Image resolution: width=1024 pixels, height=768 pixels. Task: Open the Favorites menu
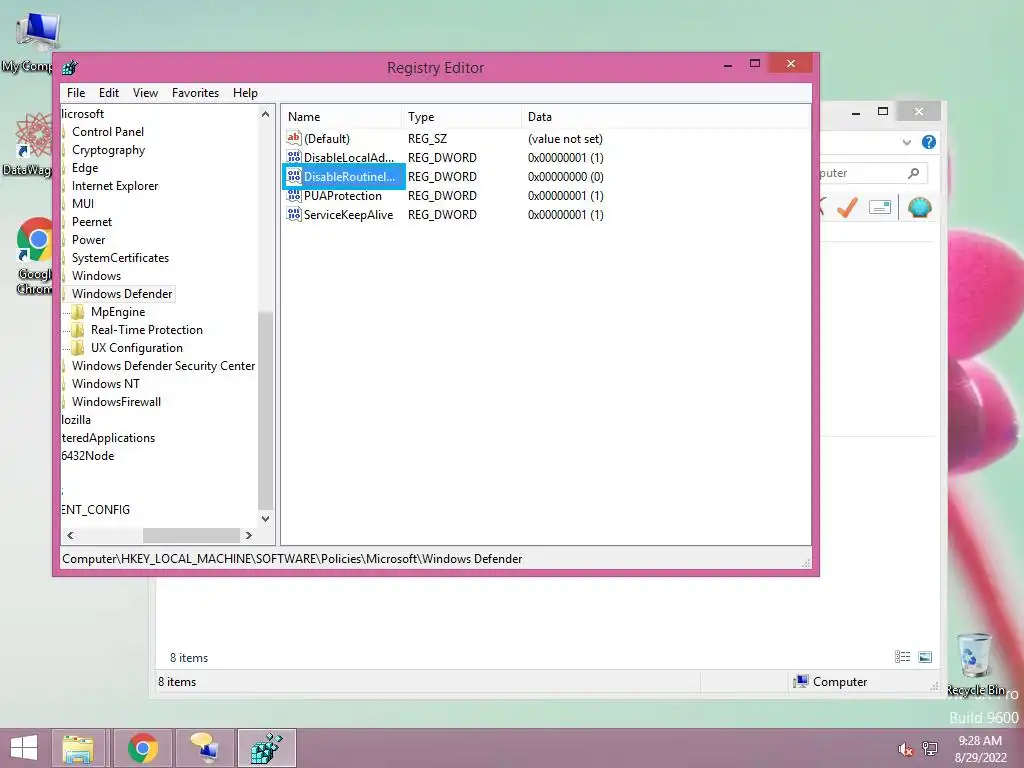tap(195, 93)
